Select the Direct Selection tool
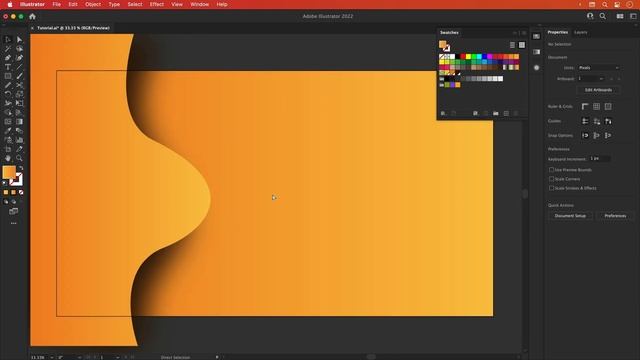The width and height of the screenshot is (640, 360). pyautogui.click(x=19, y=40)
